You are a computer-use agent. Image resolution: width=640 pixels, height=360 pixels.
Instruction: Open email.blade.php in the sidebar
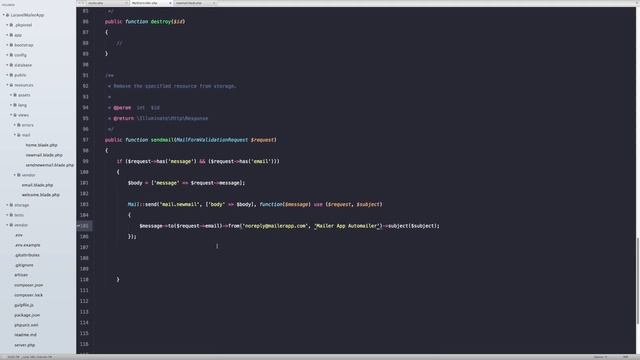pos(37,185)
